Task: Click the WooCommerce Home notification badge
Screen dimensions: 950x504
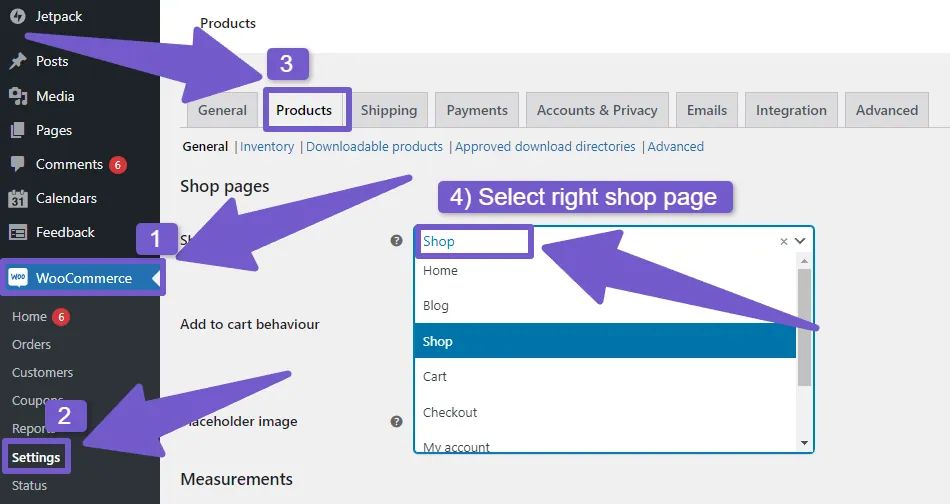Action: click(61, 317)
